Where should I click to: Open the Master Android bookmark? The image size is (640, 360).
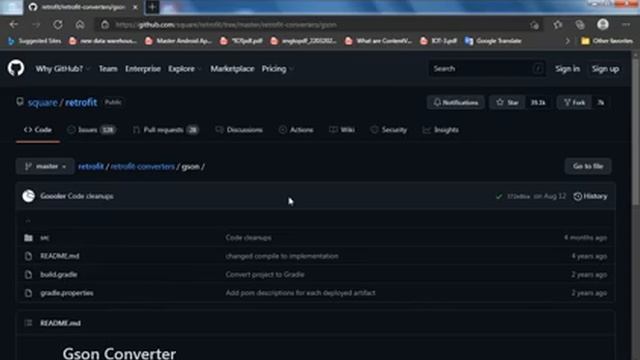(x=178, y=41)
